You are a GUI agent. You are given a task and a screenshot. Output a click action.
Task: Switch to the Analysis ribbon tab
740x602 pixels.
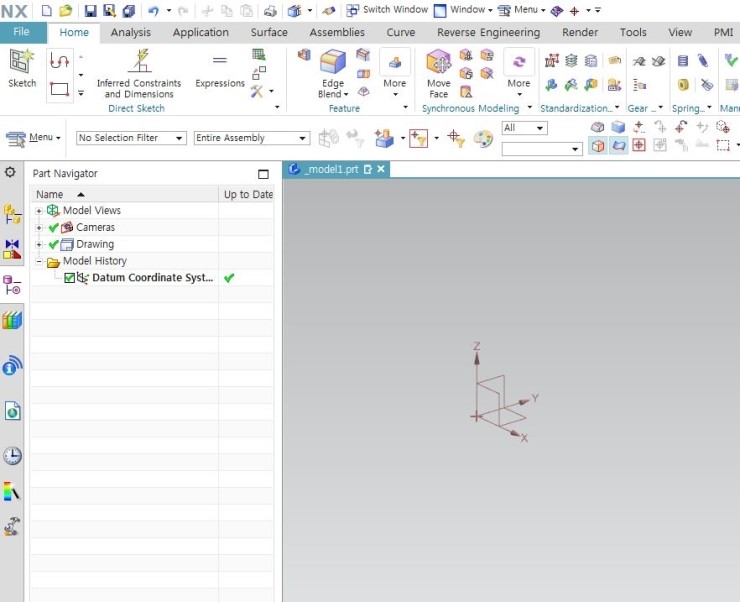(131, 32)
